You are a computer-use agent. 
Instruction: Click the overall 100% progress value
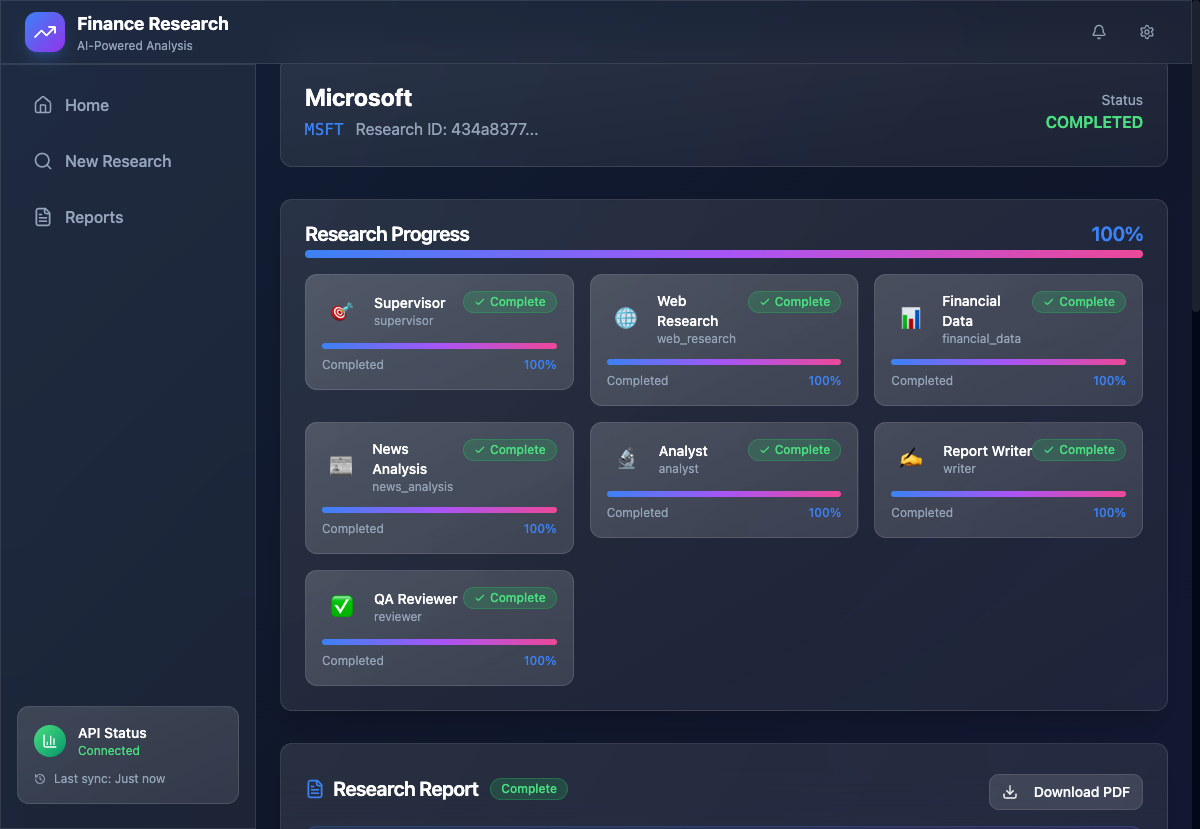(x=1117, y=234)
